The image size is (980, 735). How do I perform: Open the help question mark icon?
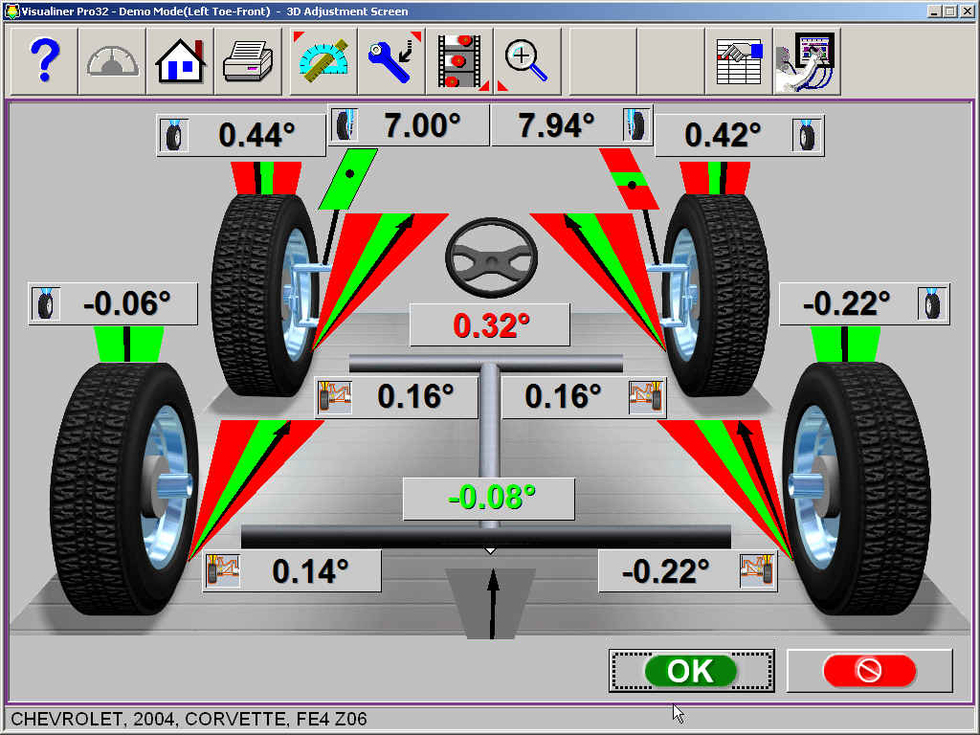(44, 61)
